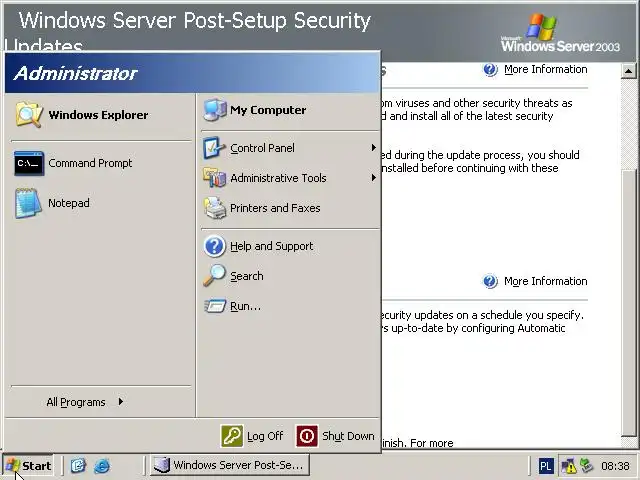Click the Run window icon
This screenshot has height=480, width=640.
tap(215, 306)
